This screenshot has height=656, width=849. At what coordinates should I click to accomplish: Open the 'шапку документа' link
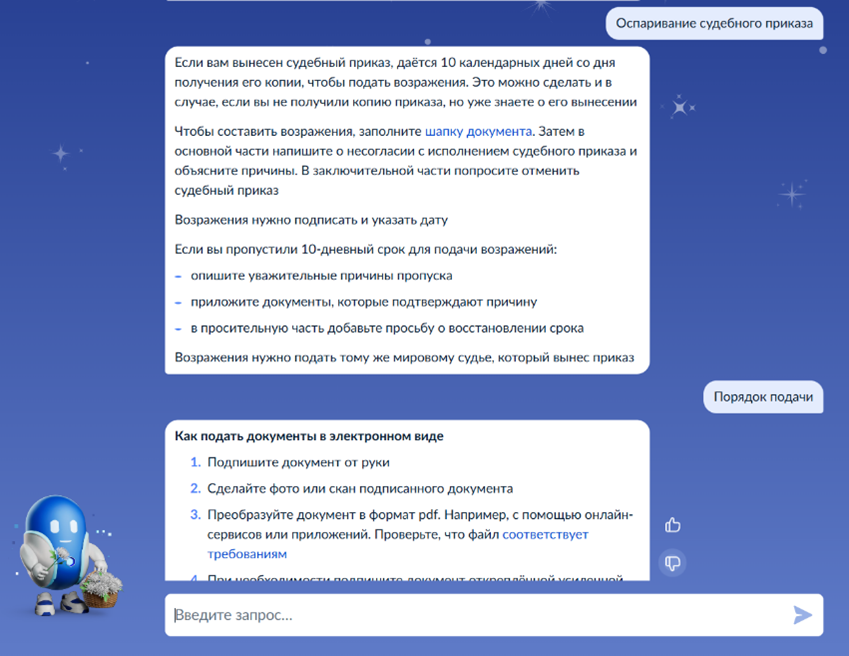(478, 130)
